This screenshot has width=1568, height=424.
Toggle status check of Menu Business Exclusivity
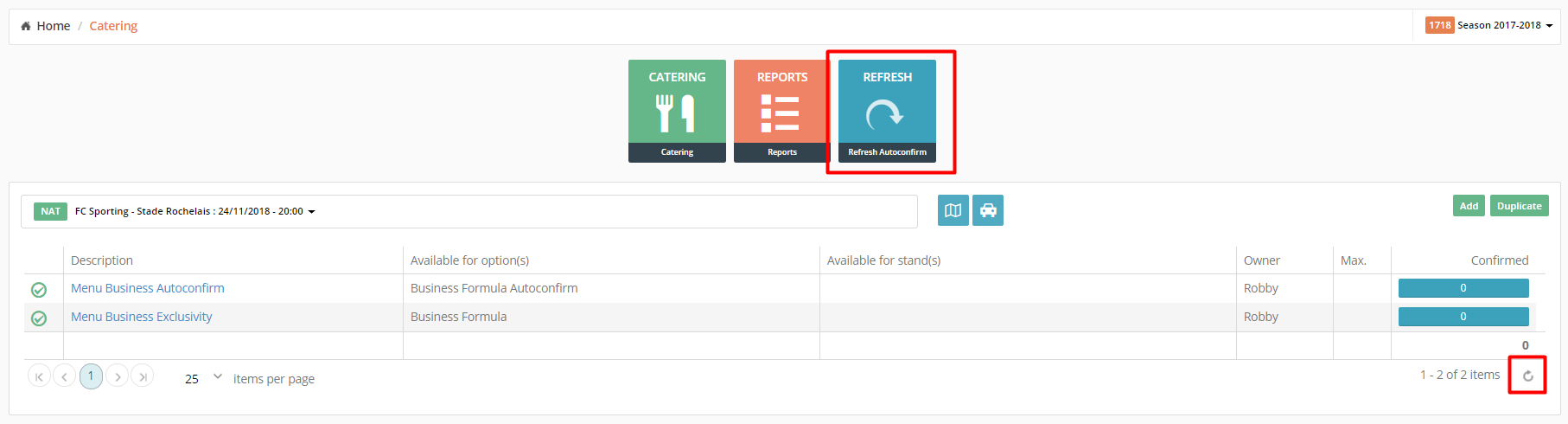[x=39, y=318]
